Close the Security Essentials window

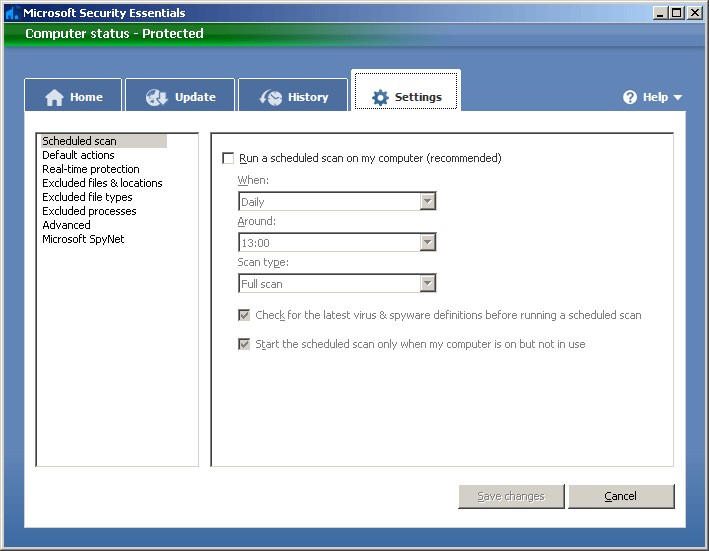click(x=695, y=13)
